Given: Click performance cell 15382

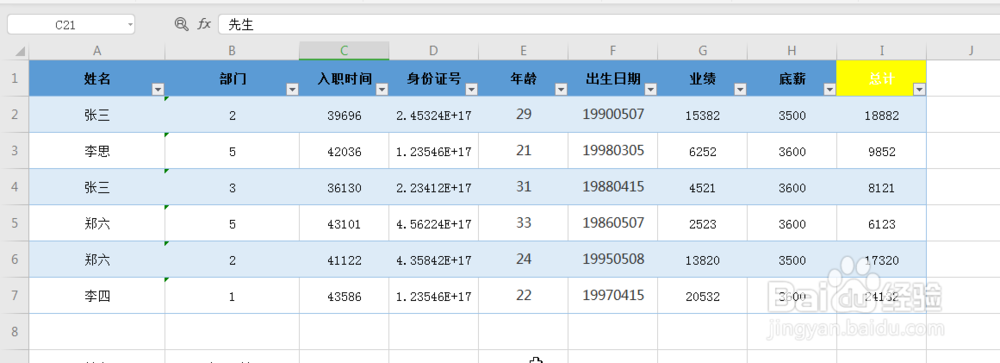Looking at the screenshot, I should coord(703,115).
